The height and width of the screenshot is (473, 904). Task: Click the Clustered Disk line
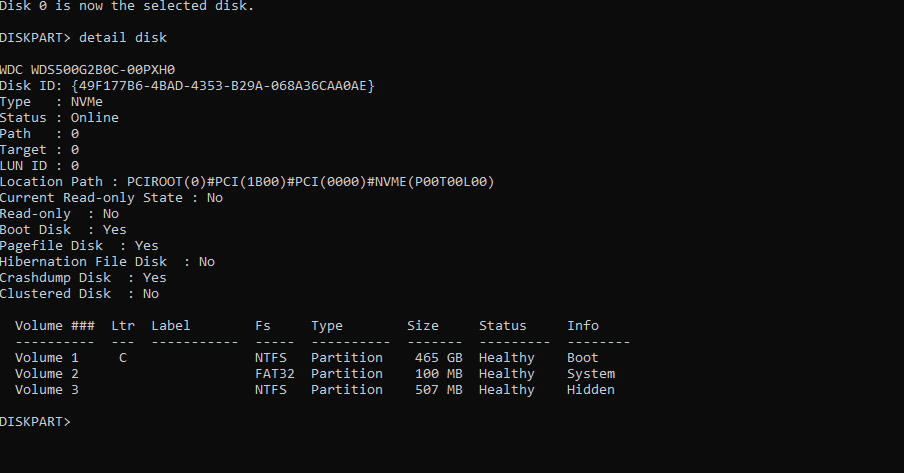pyautogui.click(x=79, y=293)
